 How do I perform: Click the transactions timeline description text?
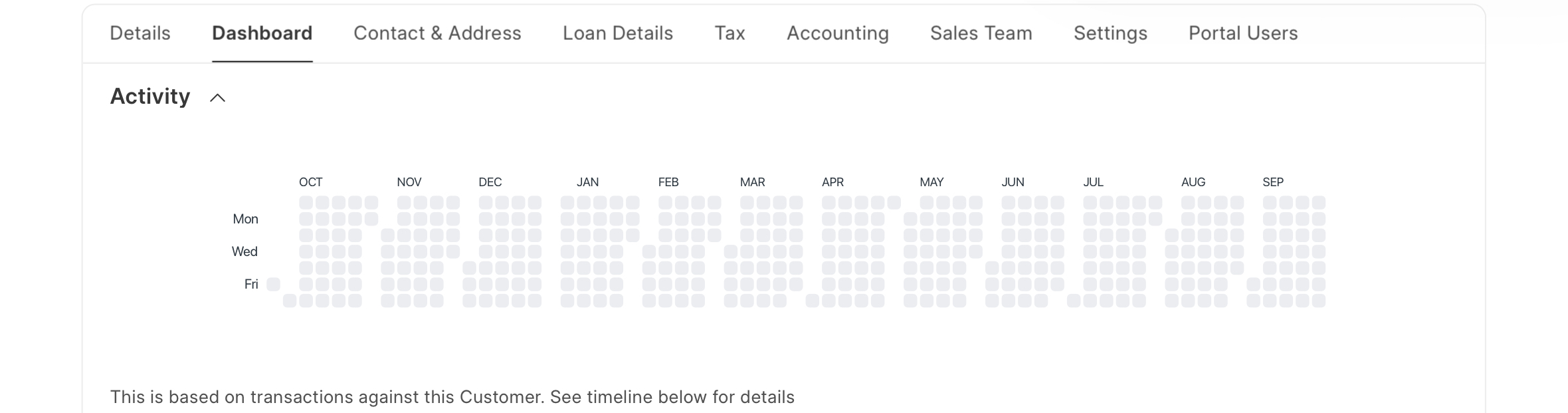tap(452, 397)
